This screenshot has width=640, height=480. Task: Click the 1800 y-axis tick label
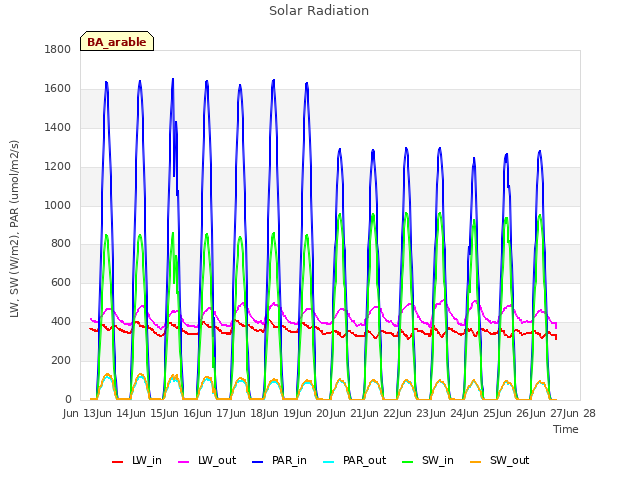click(x=57, y=49)
